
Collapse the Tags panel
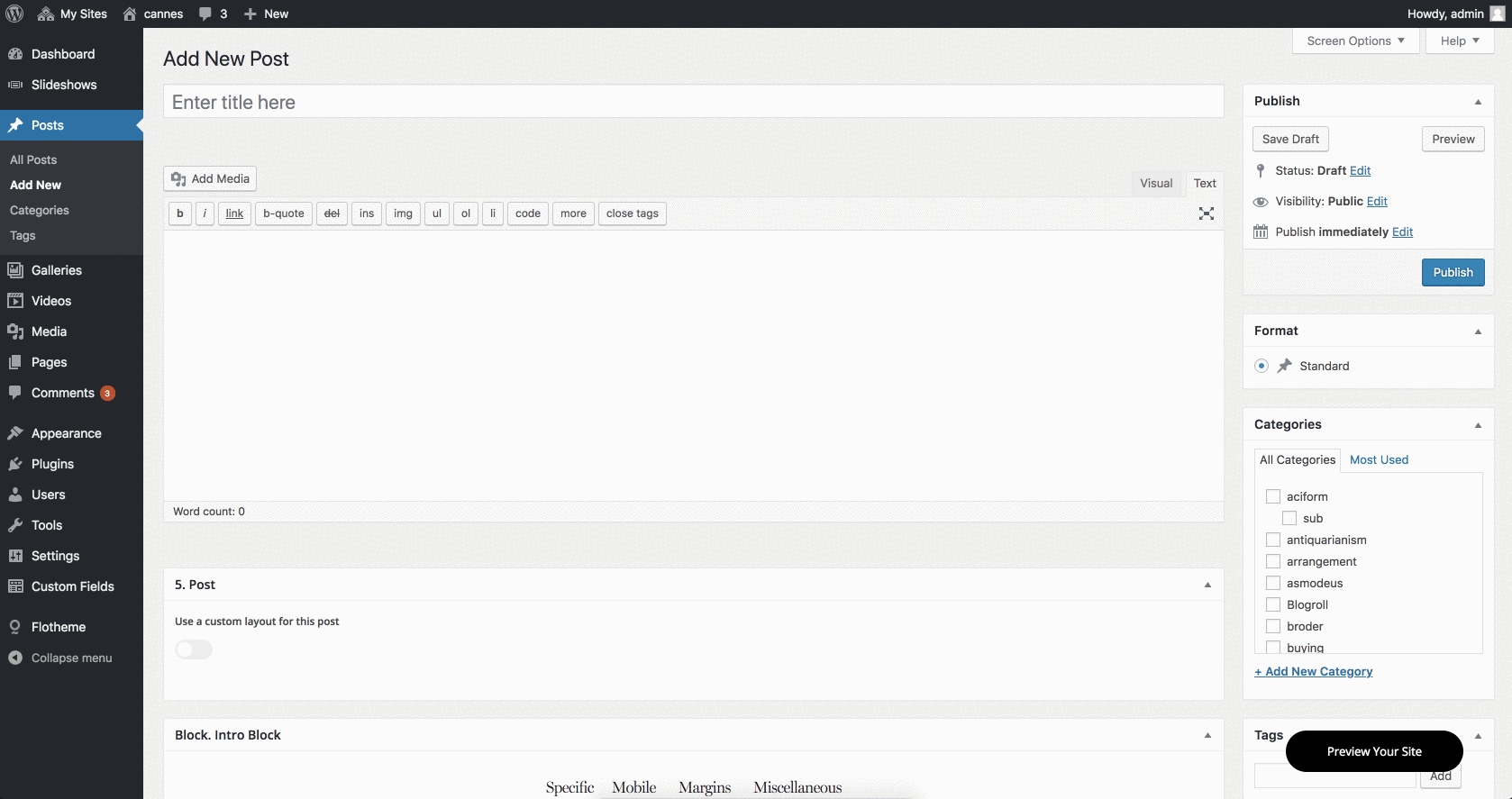click(1478, 736)
